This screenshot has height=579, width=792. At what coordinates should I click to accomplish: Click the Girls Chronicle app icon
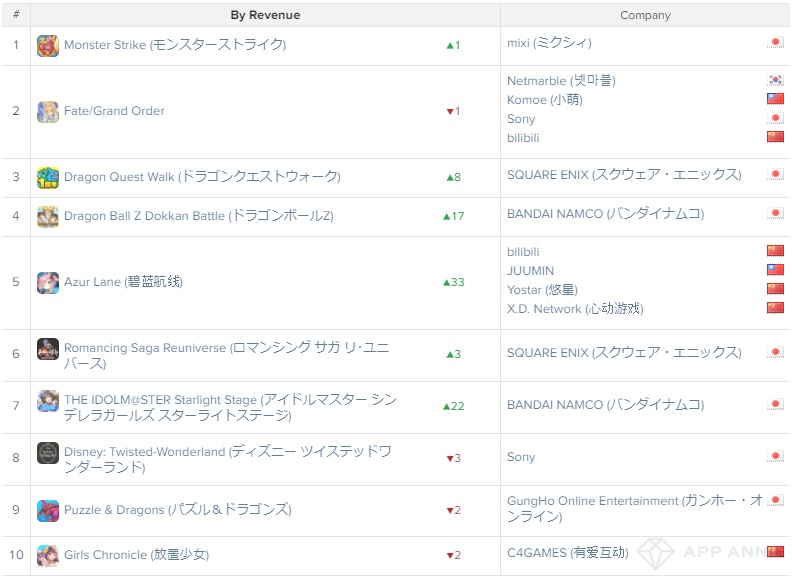coord(47,555)
